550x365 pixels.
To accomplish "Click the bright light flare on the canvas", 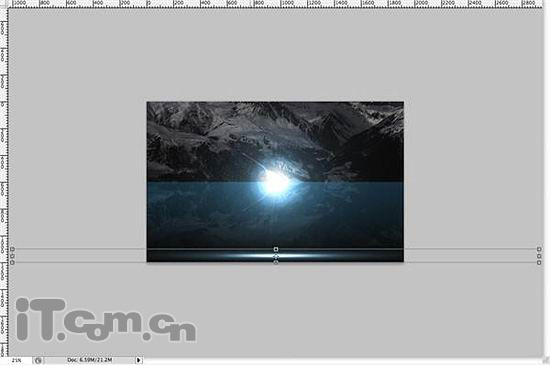I will (x=275, y=182).
